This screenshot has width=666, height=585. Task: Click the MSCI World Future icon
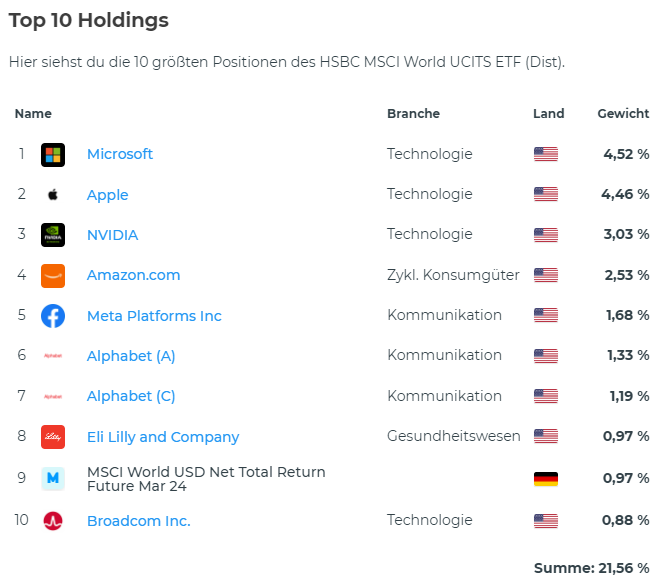point(53,479)
